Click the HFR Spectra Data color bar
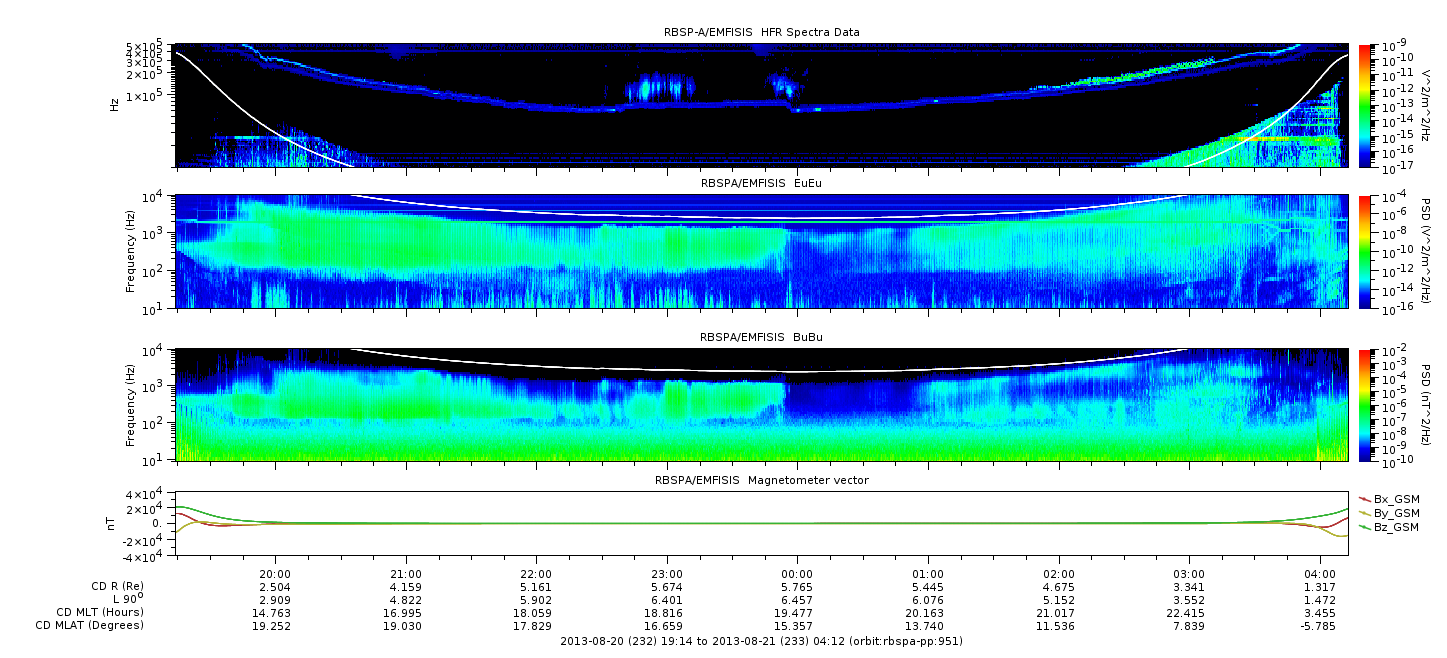This screenshot has height=658, width=1447. [x=1365, y=105]
